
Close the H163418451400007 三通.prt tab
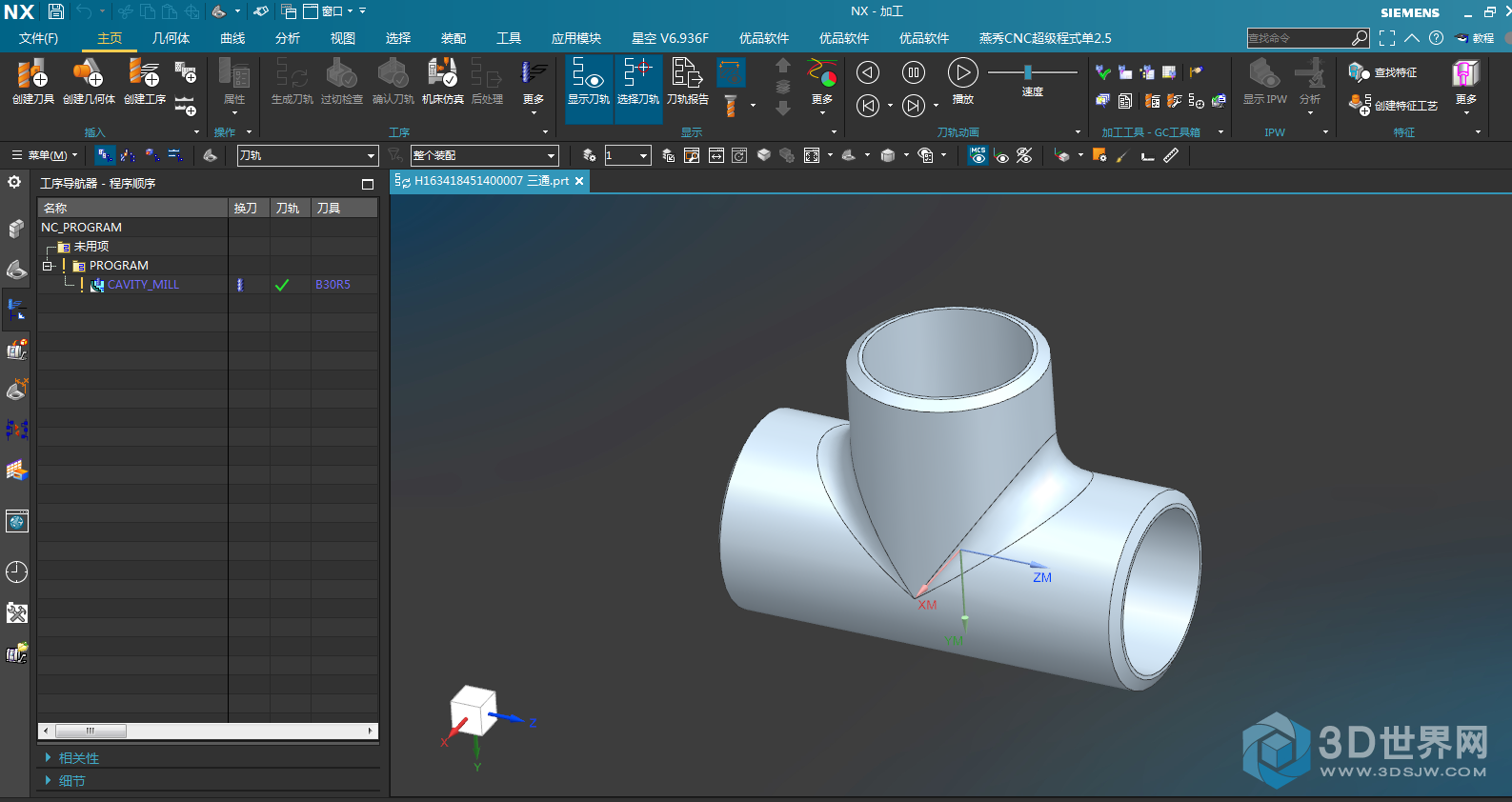[x=579, y=181]
